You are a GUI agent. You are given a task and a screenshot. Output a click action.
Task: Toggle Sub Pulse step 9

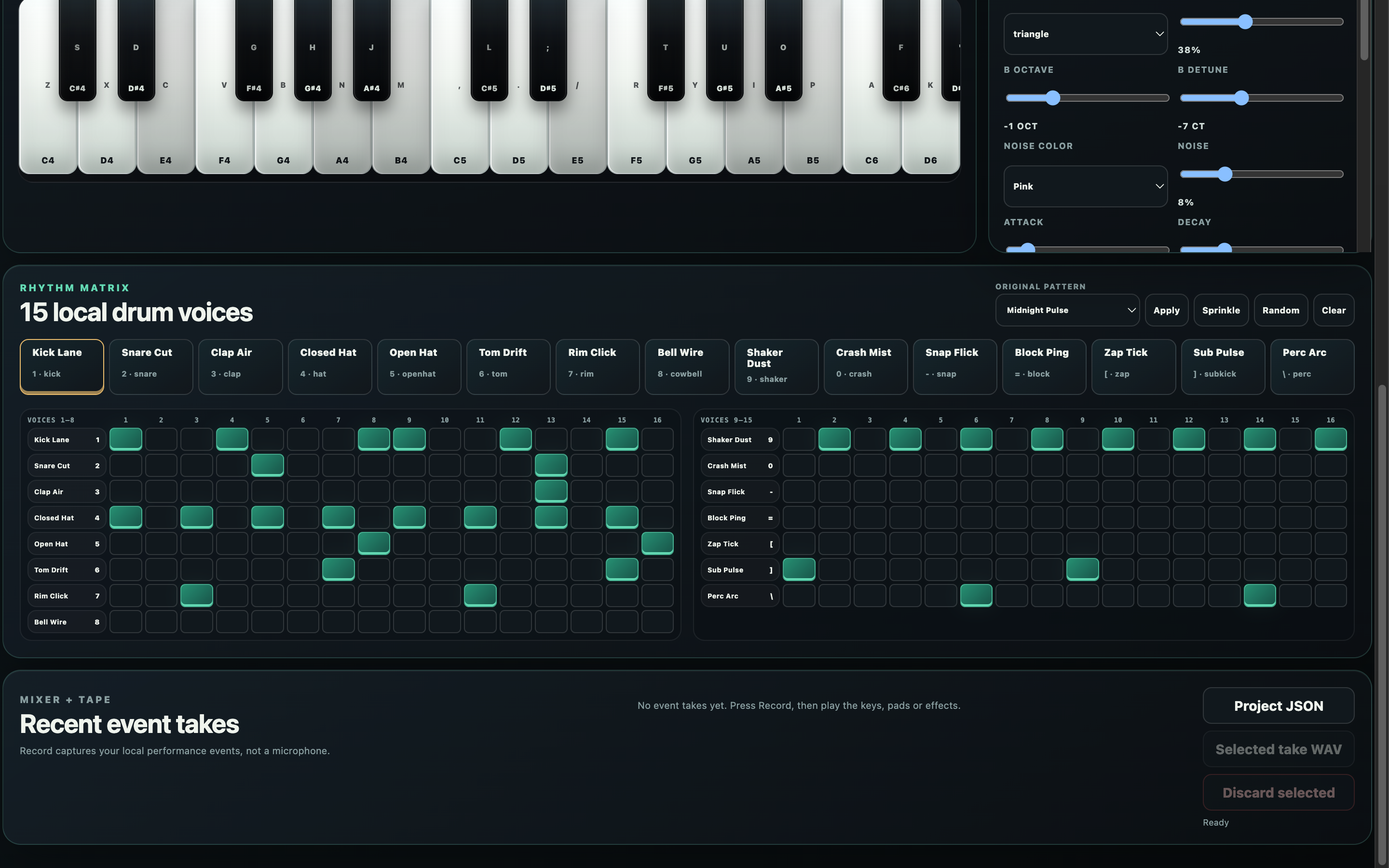1082,570
